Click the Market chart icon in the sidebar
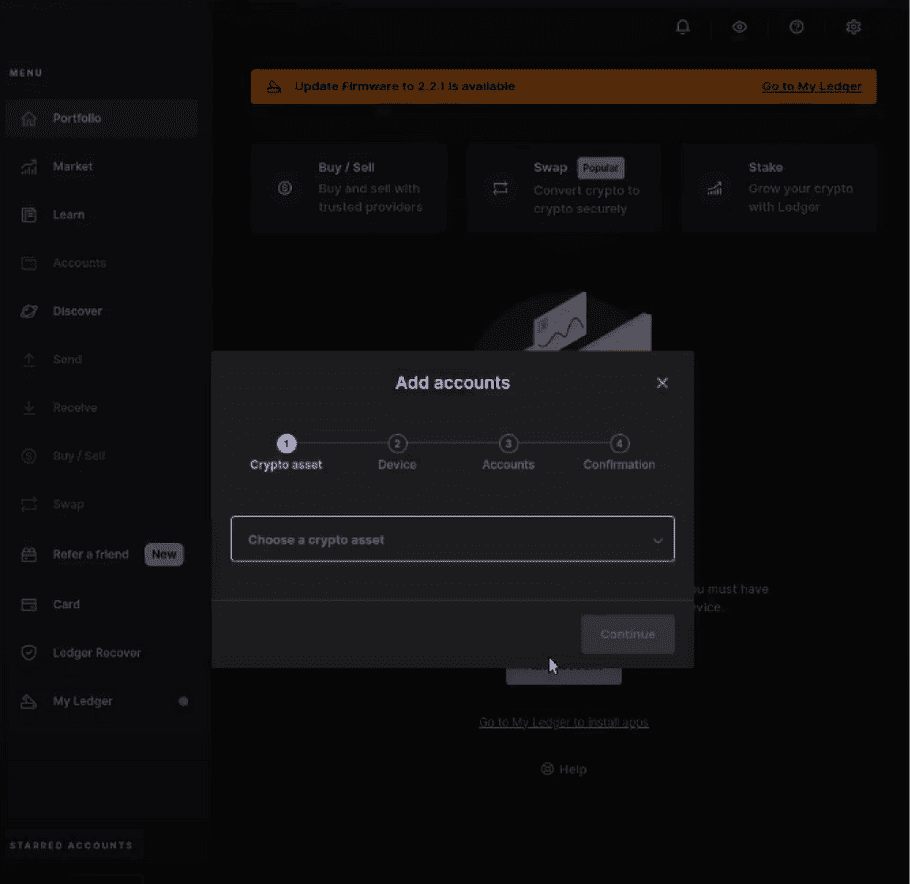Screen dimensions: 910x884 (29, 167)
